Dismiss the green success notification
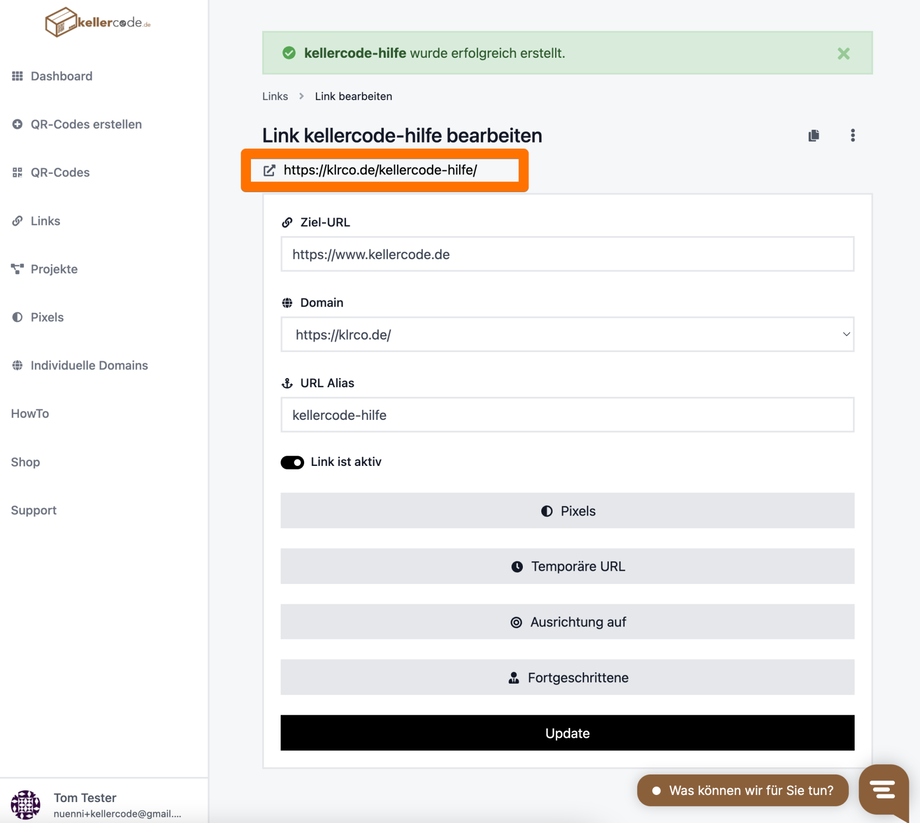This screenshot has height=823, width=920. (x=843, y=54)
